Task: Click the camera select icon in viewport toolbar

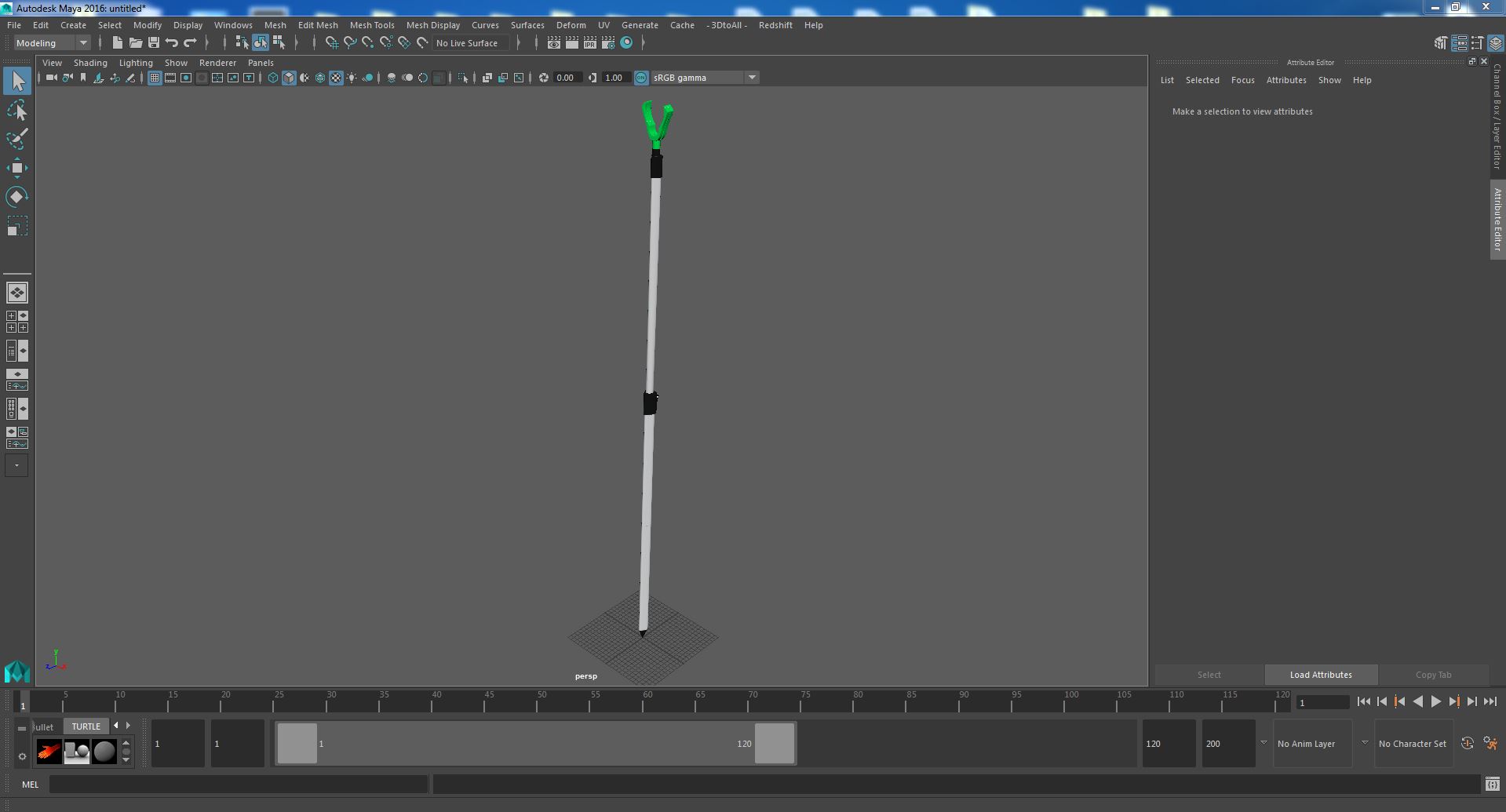Action: (x=51, y=78)
